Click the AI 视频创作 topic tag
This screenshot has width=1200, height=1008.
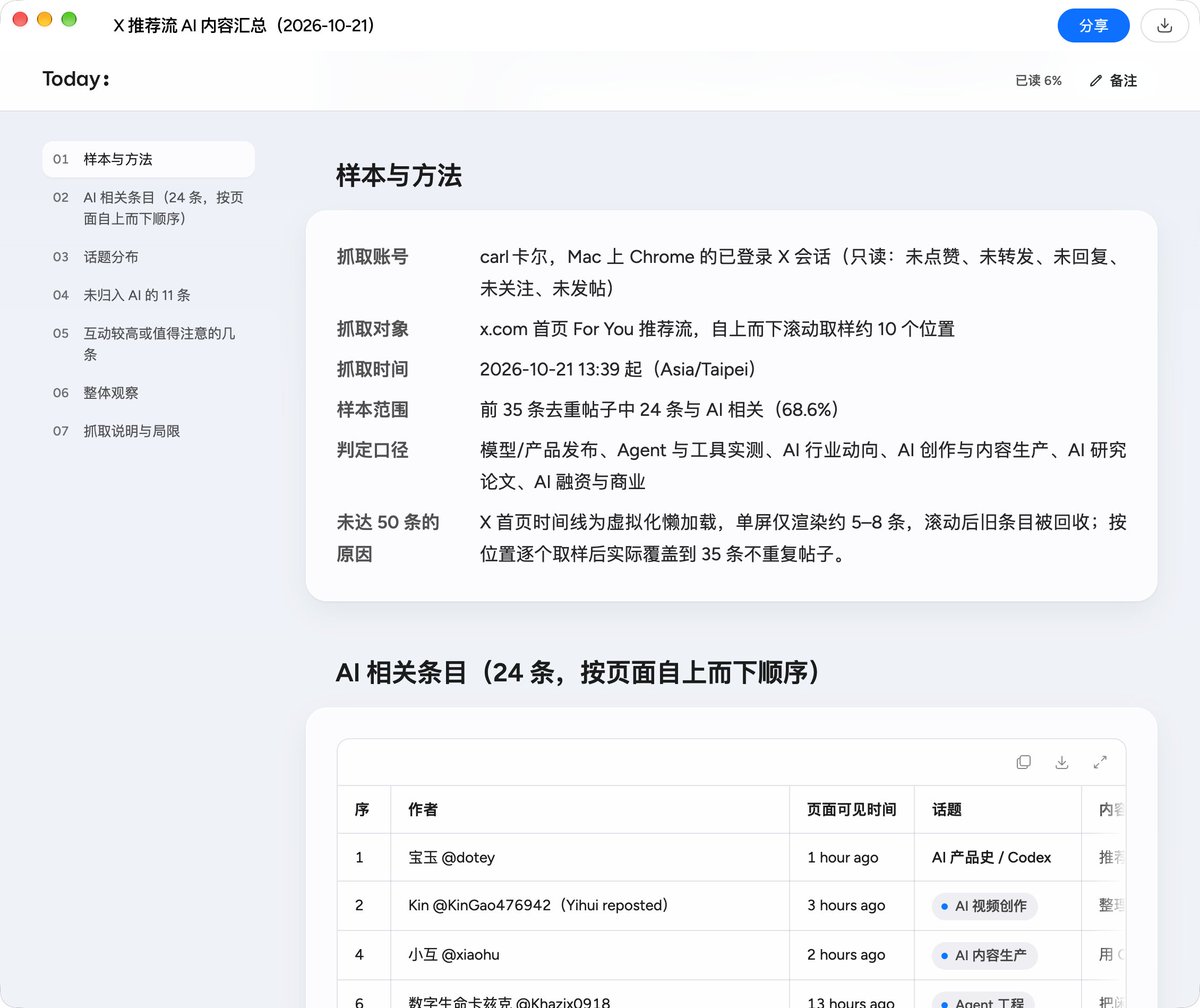(985, 906)
